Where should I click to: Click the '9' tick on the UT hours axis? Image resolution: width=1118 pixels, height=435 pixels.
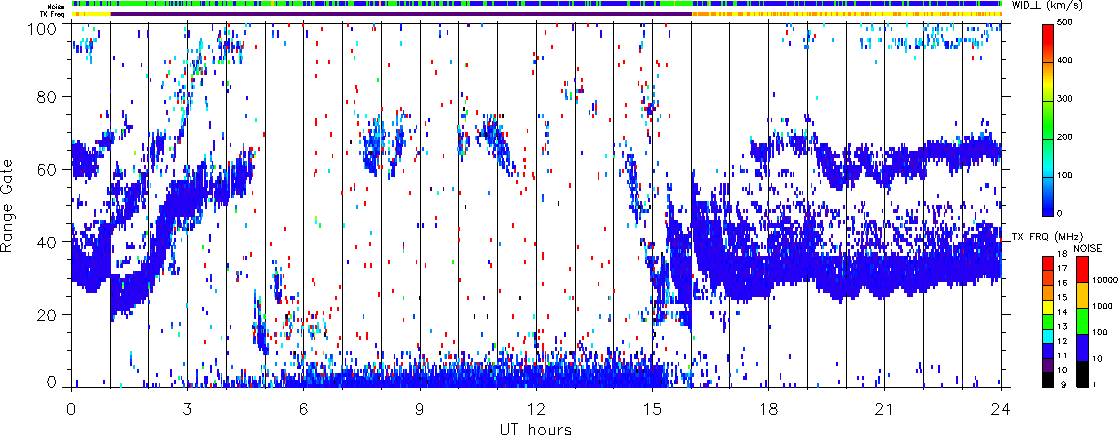click(420, 409)
